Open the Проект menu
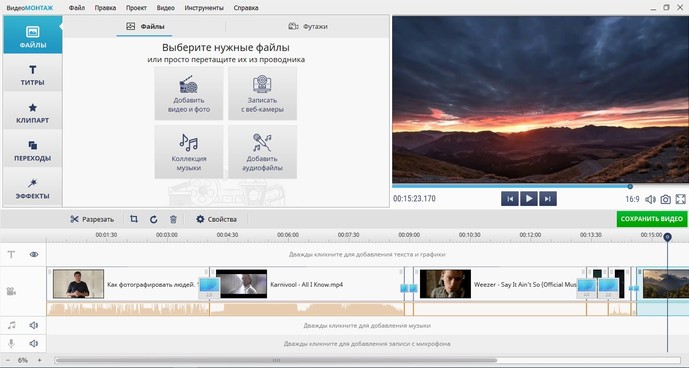Screen dimensions: 689x368 tap(136, 7)
